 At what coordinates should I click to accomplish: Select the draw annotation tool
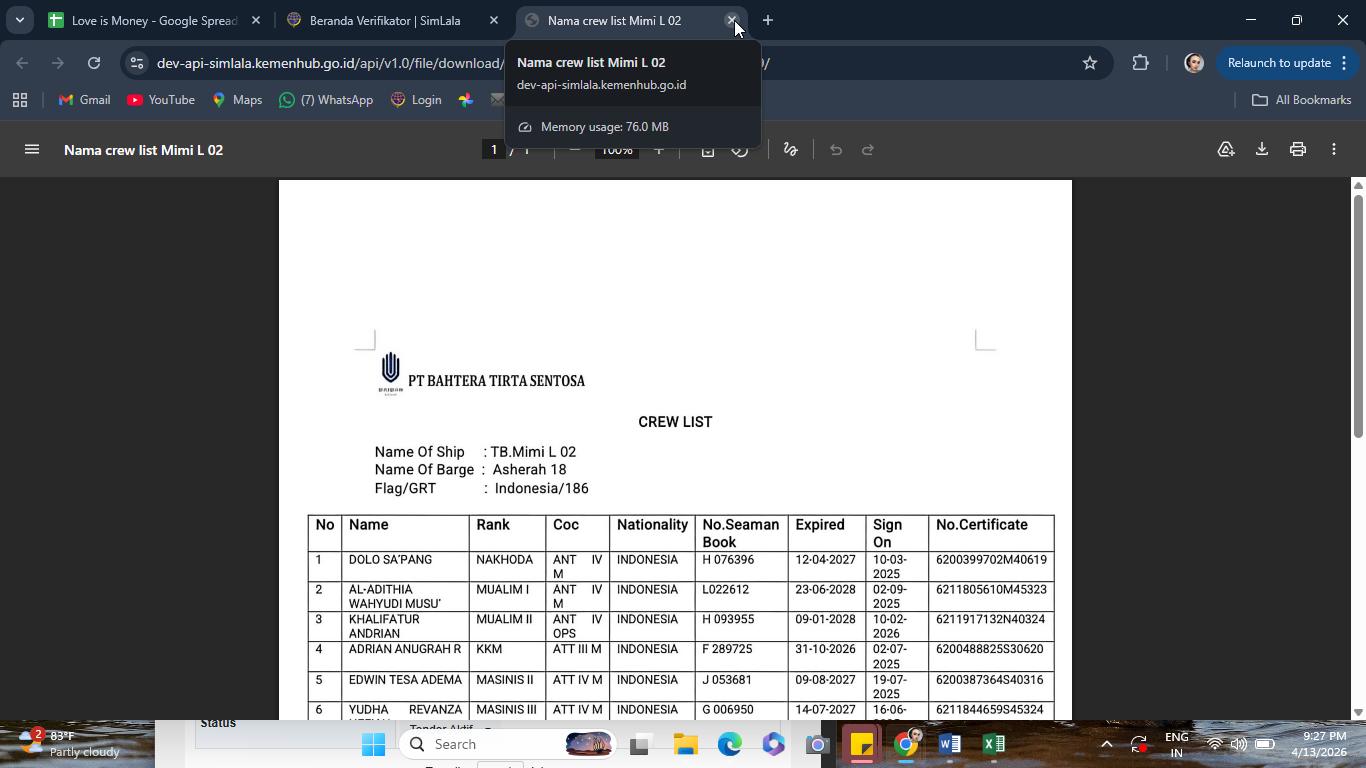tap(790, 150)
